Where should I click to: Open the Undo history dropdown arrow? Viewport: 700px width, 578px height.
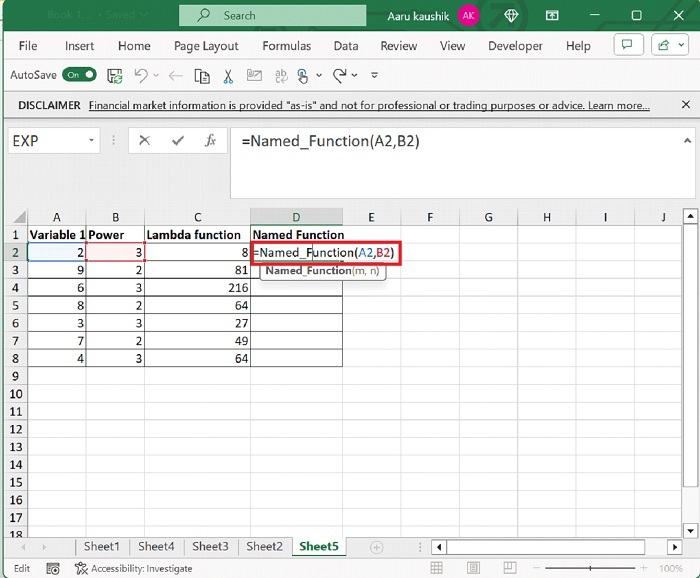coord(156,75)
